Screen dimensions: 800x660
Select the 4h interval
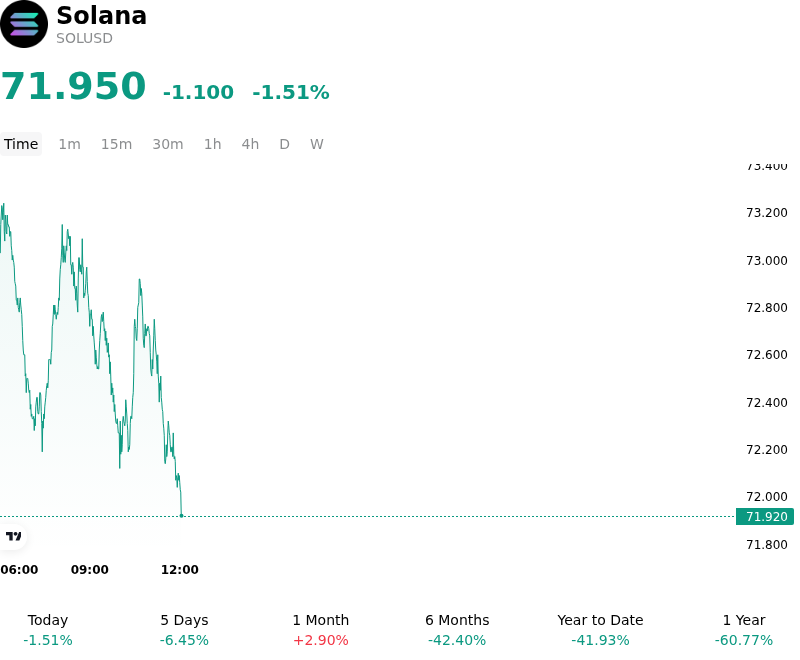[x=250, y=144]
